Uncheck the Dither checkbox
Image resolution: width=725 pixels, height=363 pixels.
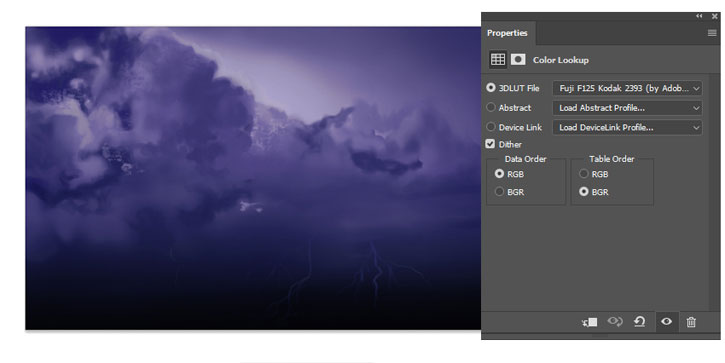coord(490,144)
